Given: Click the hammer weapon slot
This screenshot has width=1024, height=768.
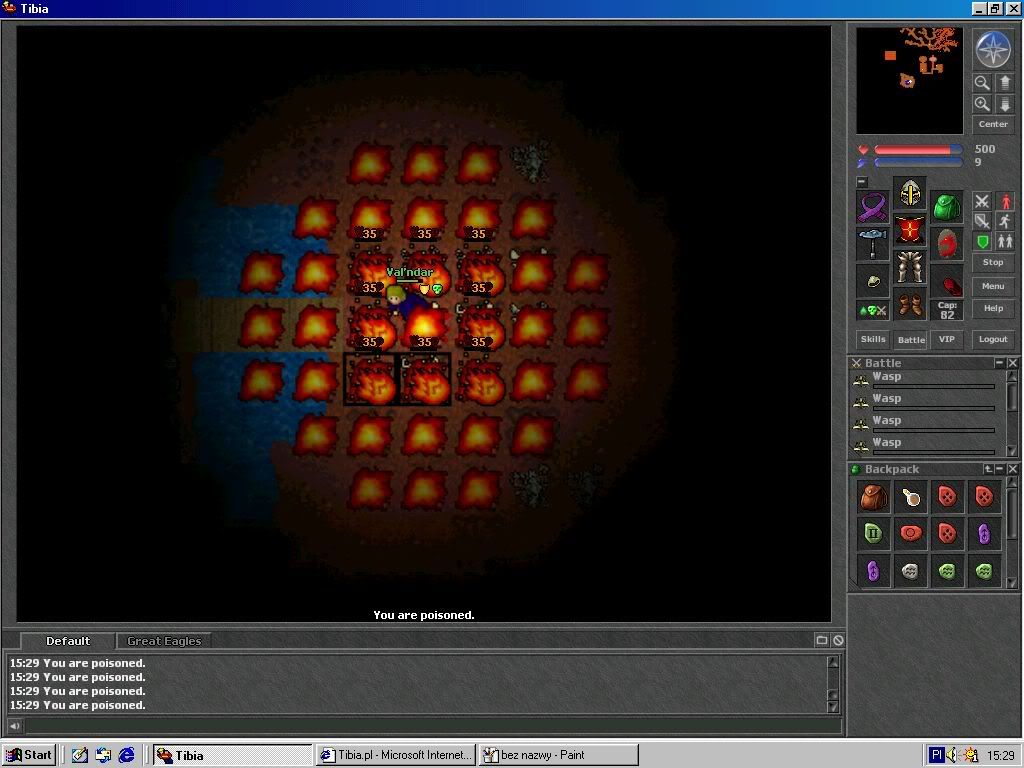Looking at the screenshot, I should coord(872,244).
